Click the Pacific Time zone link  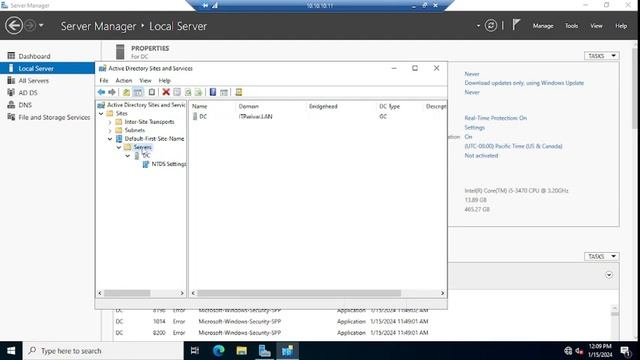pyautogui.click(x=513, y=146)
